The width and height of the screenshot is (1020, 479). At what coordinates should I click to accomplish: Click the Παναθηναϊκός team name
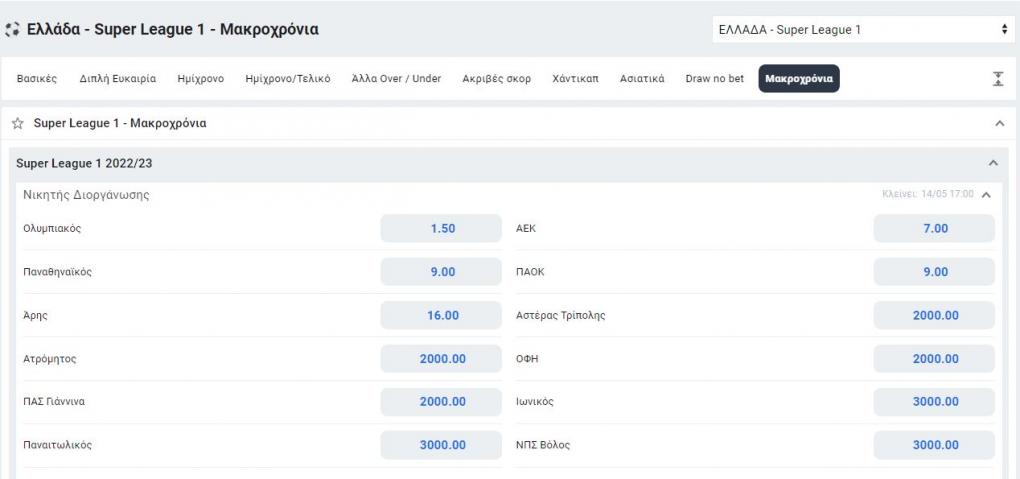click(57, 272)
